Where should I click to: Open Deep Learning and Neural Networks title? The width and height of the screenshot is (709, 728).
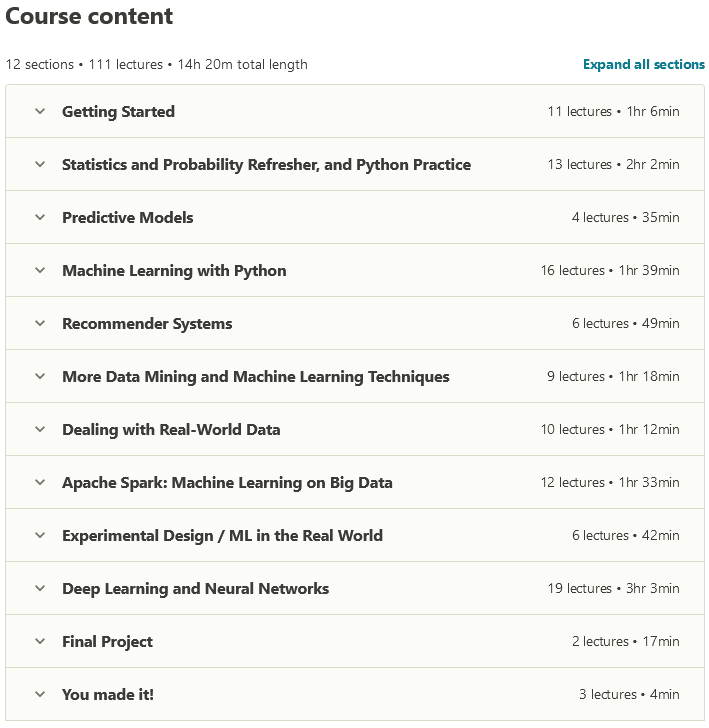tap(195, 588)
